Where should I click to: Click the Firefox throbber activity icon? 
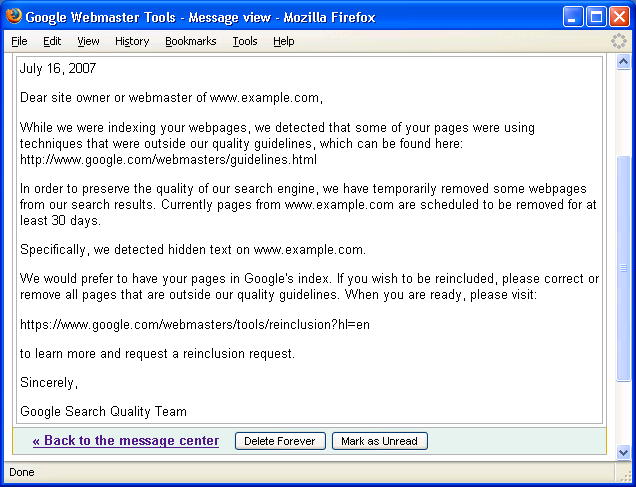(x=619, y=41)
